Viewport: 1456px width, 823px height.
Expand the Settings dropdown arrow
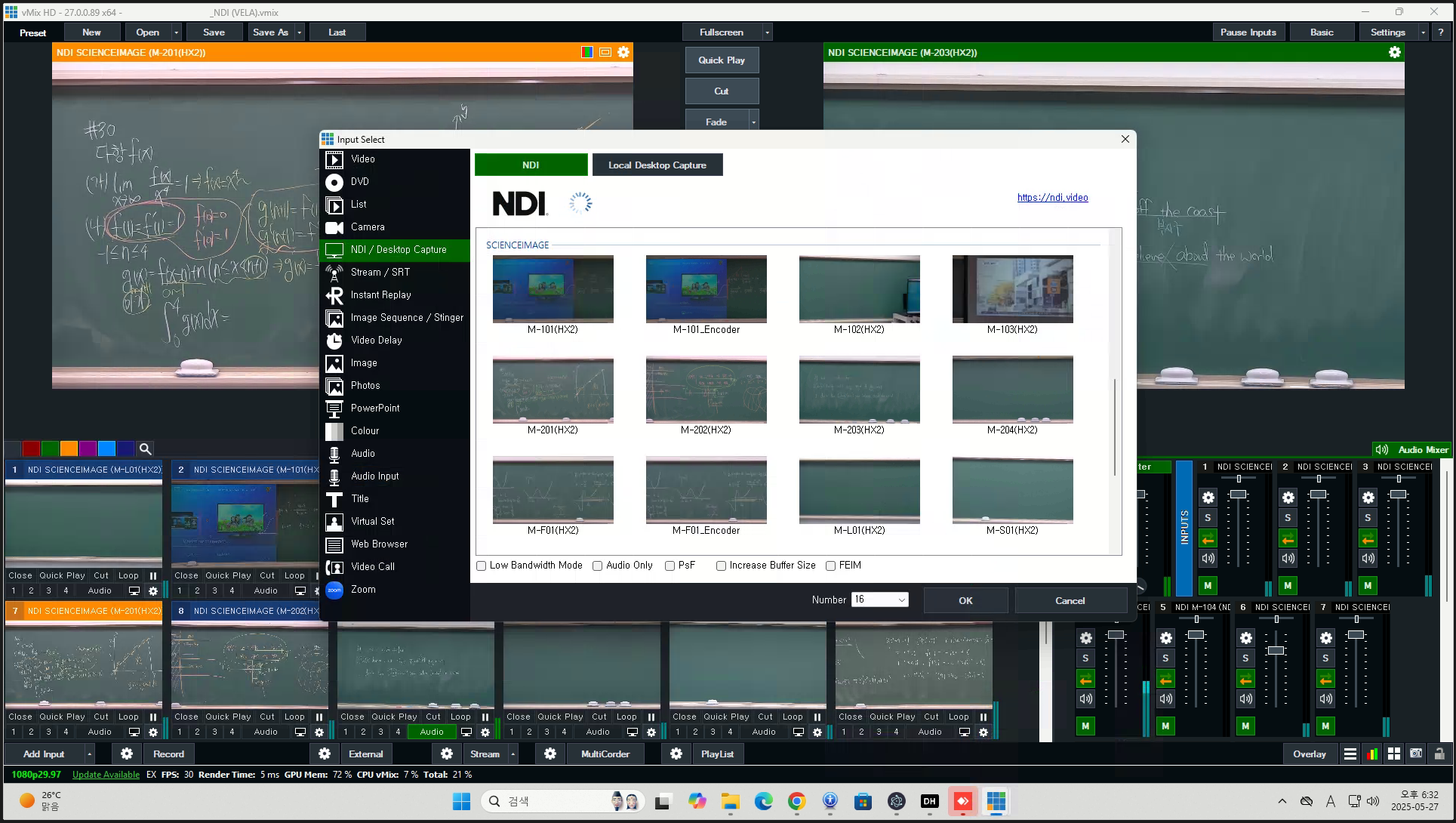pyautogui.click(x=1424, y=32)
